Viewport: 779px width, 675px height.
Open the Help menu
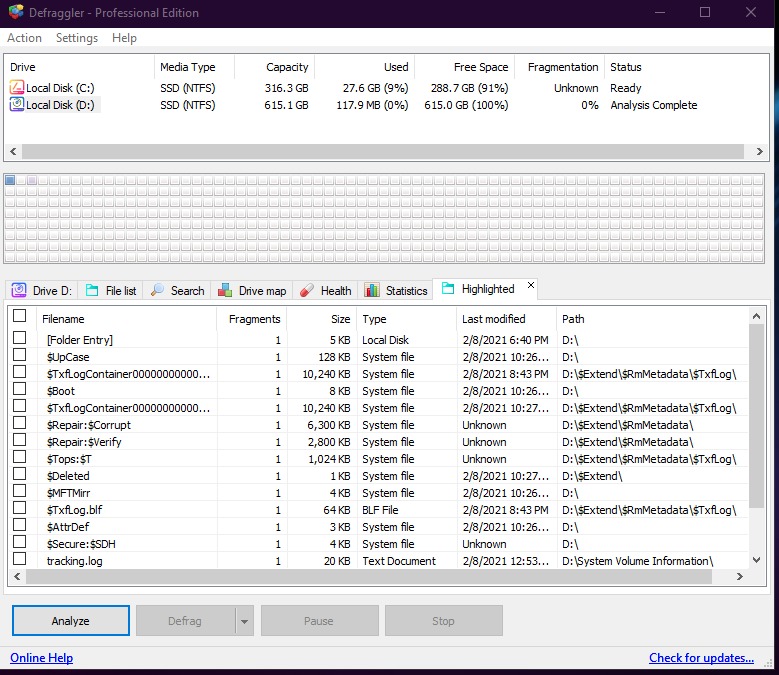(x=124, y=38)
